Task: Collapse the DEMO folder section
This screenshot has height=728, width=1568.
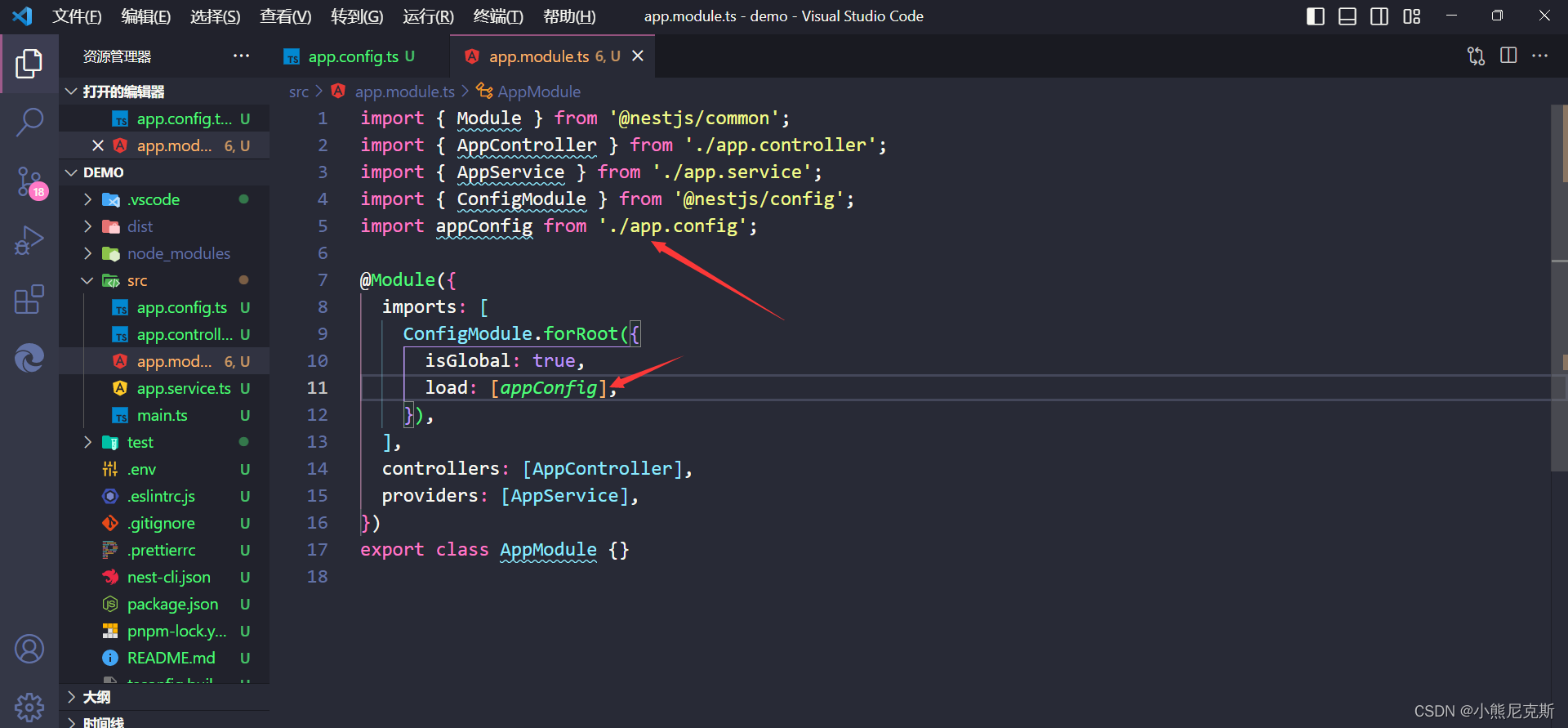Action: [164, 172]
